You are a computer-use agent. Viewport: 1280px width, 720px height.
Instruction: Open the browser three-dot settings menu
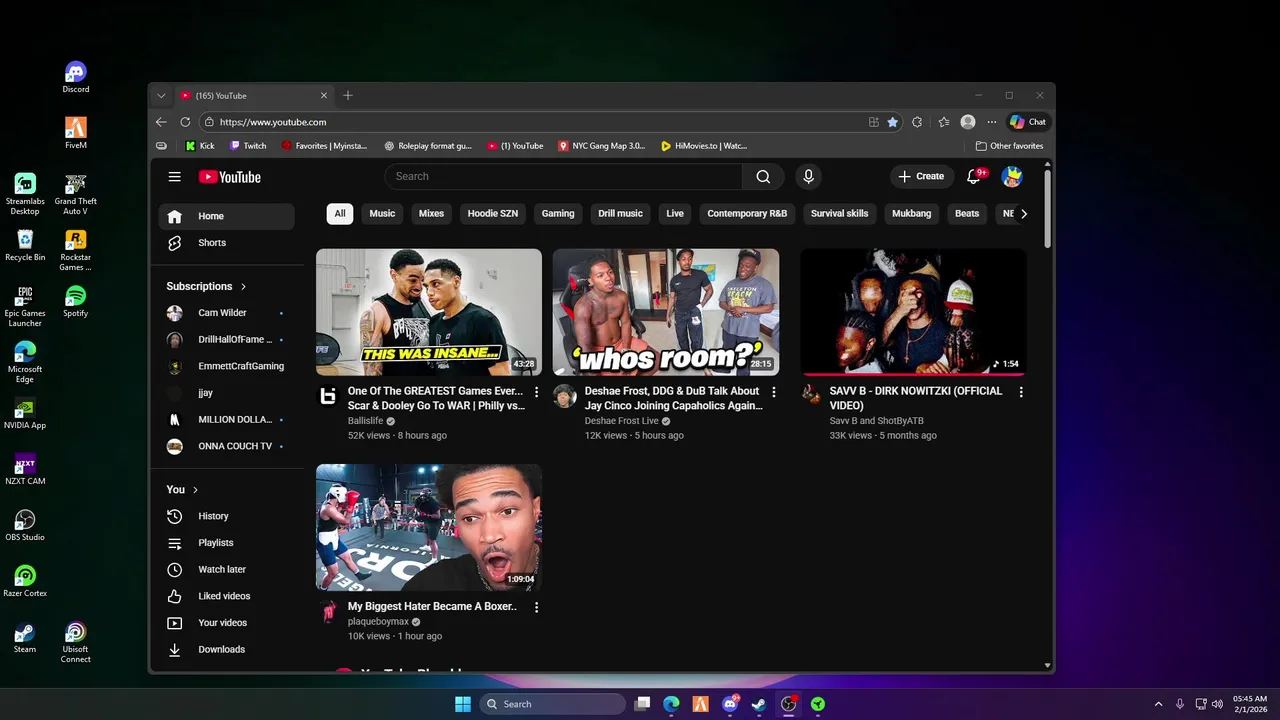pos(992,122)
